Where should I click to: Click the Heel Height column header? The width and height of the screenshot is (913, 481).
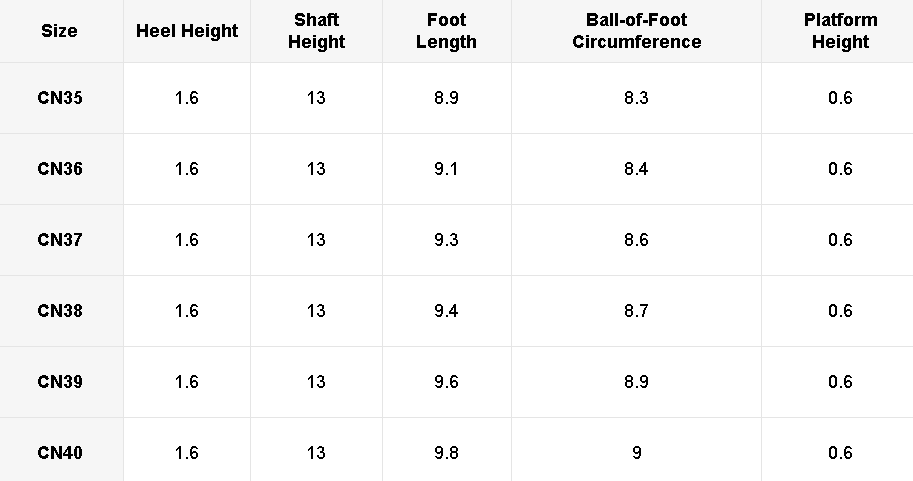coord(187,31)
